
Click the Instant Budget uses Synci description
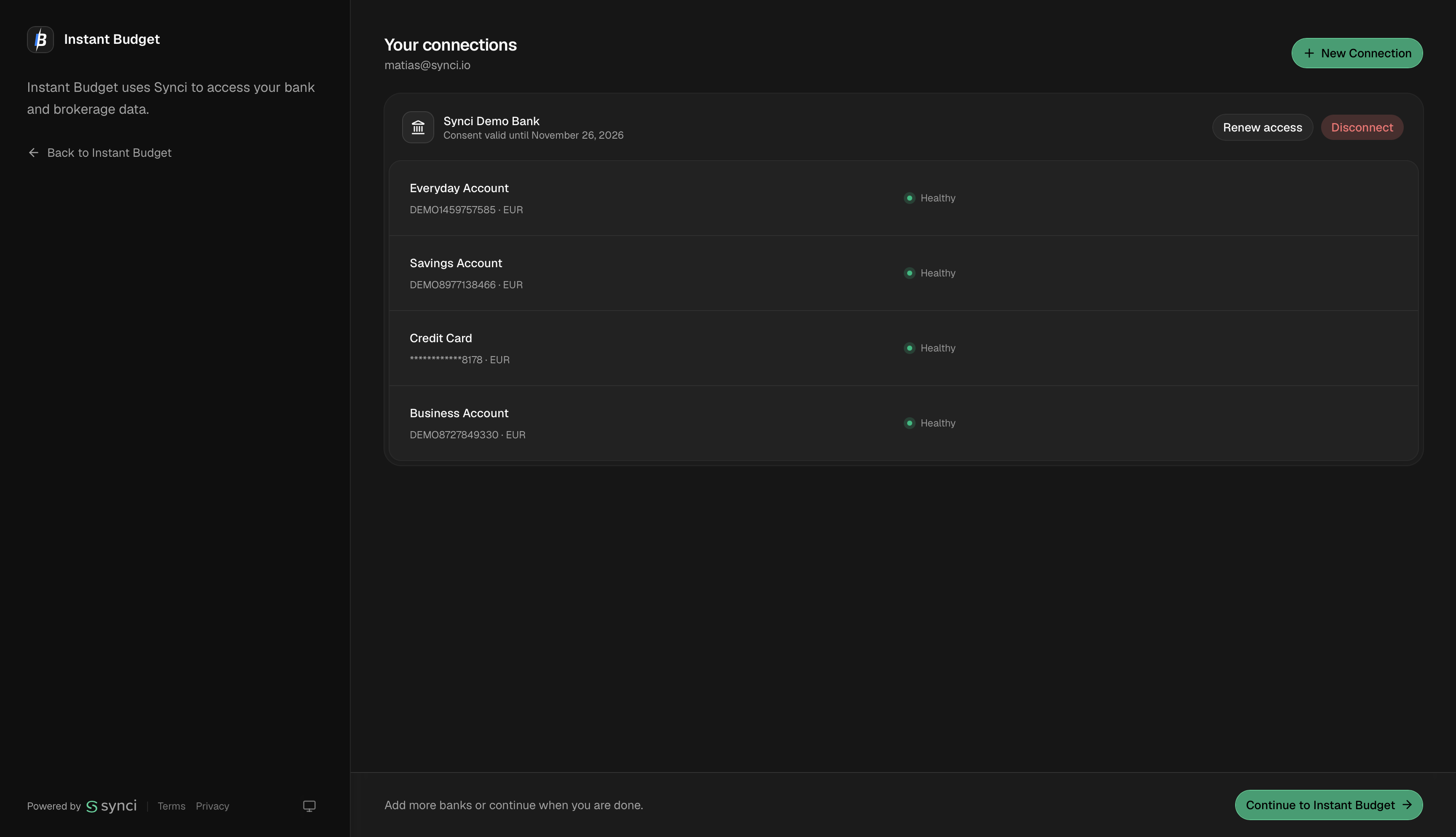pos(171,98)
